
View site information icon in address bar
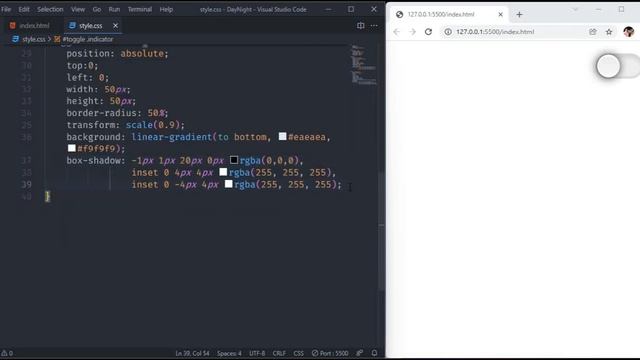click(x=448, y=32)
